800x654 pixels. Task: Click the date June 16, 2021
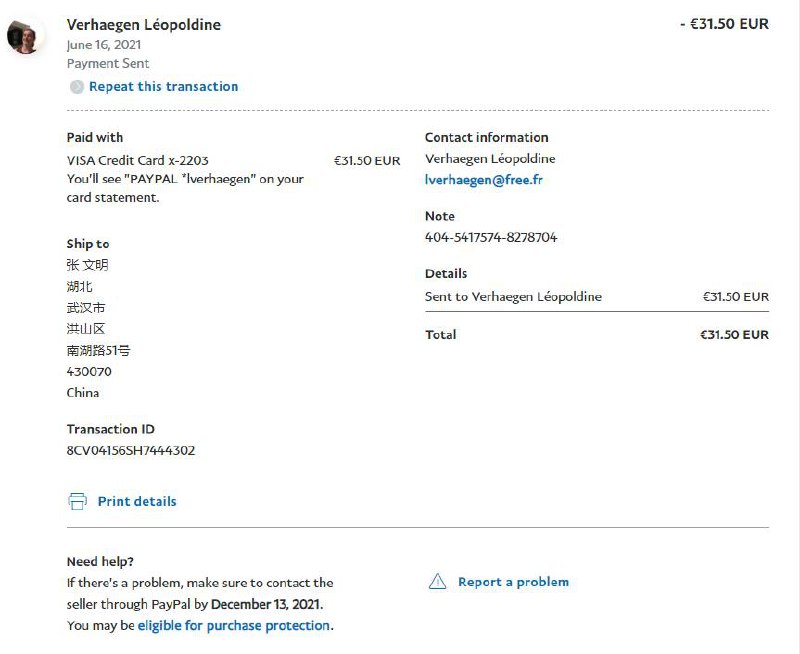coord(104,45)
